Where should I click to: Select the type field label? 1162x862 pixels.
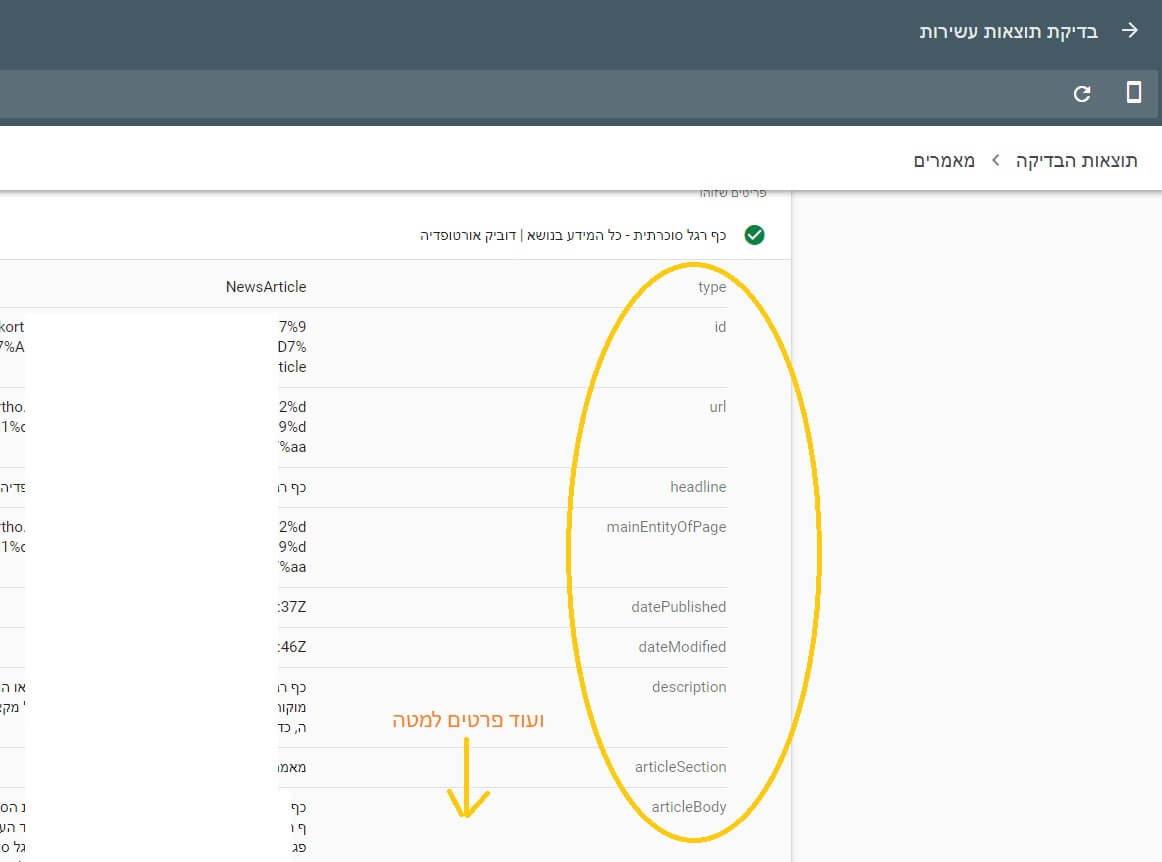point(711,287)
